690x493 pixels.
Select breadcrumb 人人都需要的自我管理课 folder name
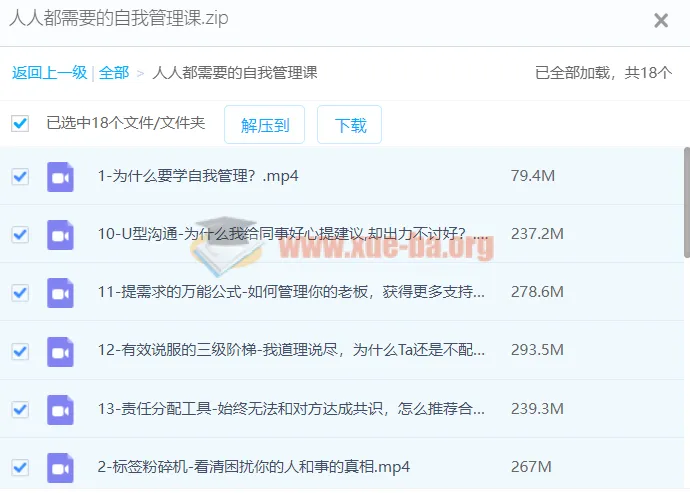click(x=235, y=73)
